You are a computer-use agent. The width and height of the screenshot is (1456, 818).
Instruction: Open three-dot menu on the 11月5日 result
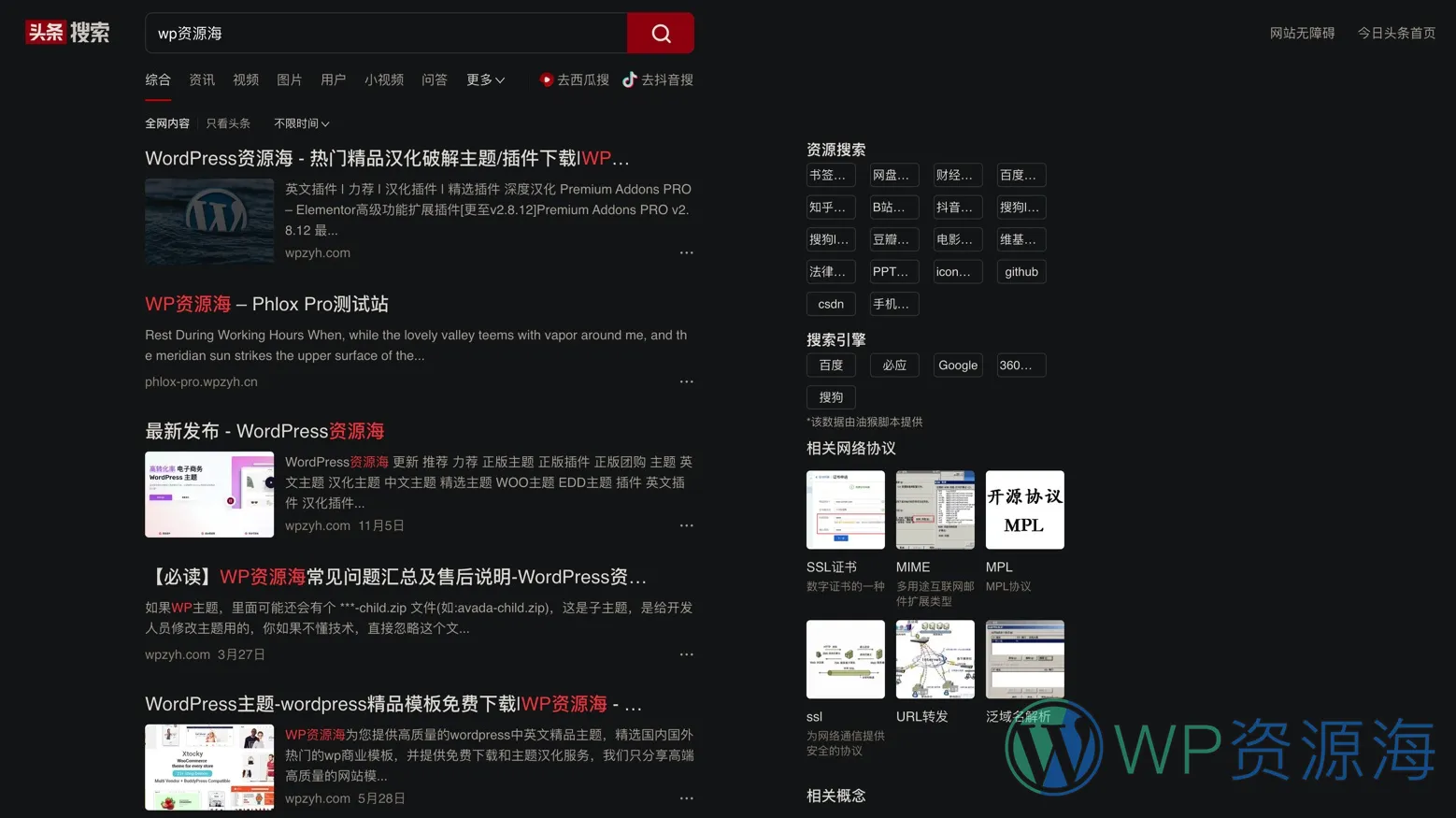687,526
